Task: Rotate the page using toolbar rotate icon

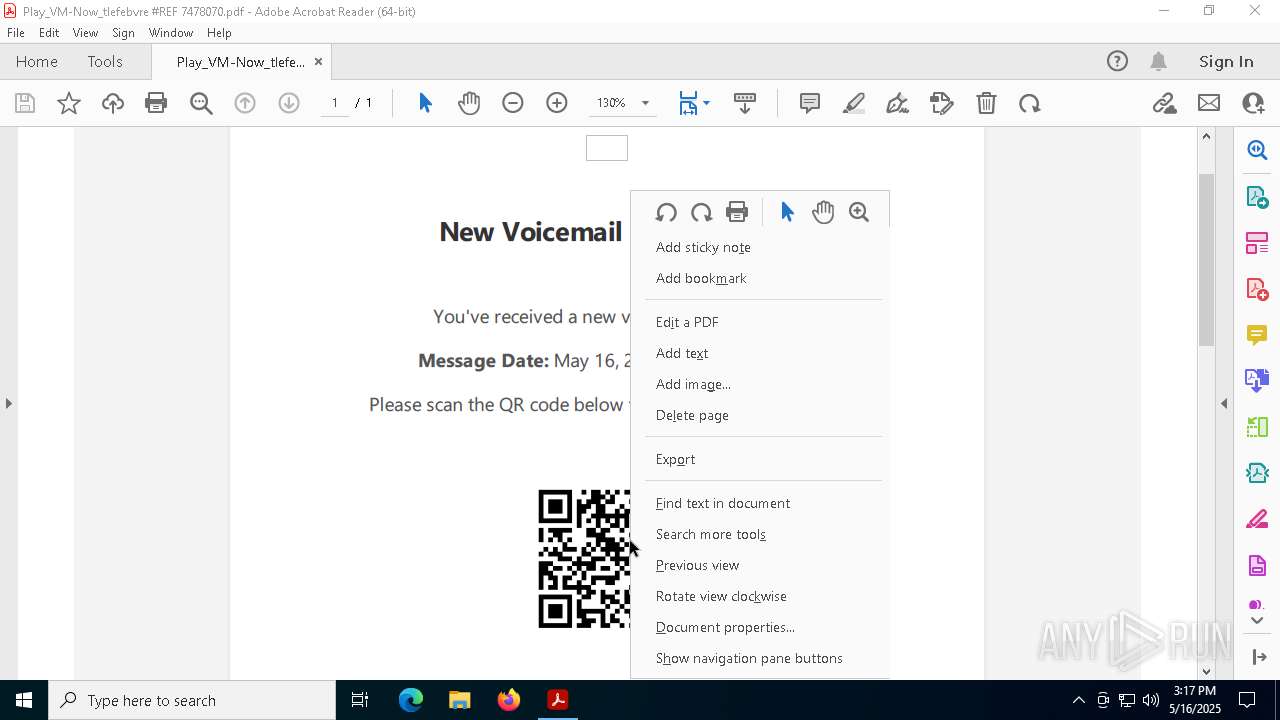Action: (1030, 103)
